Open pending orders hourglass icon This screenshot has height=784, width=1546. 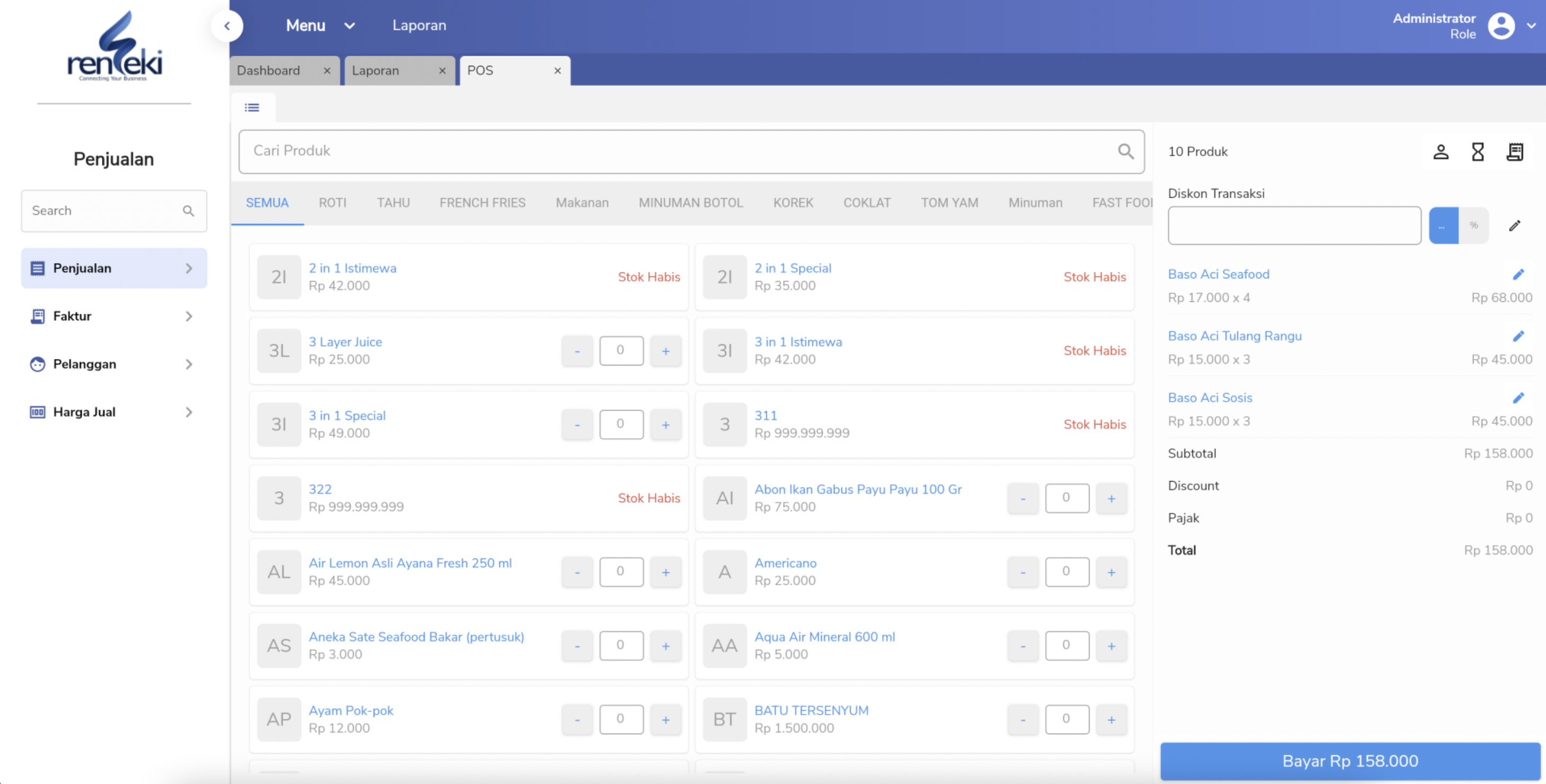[1478, 152]
